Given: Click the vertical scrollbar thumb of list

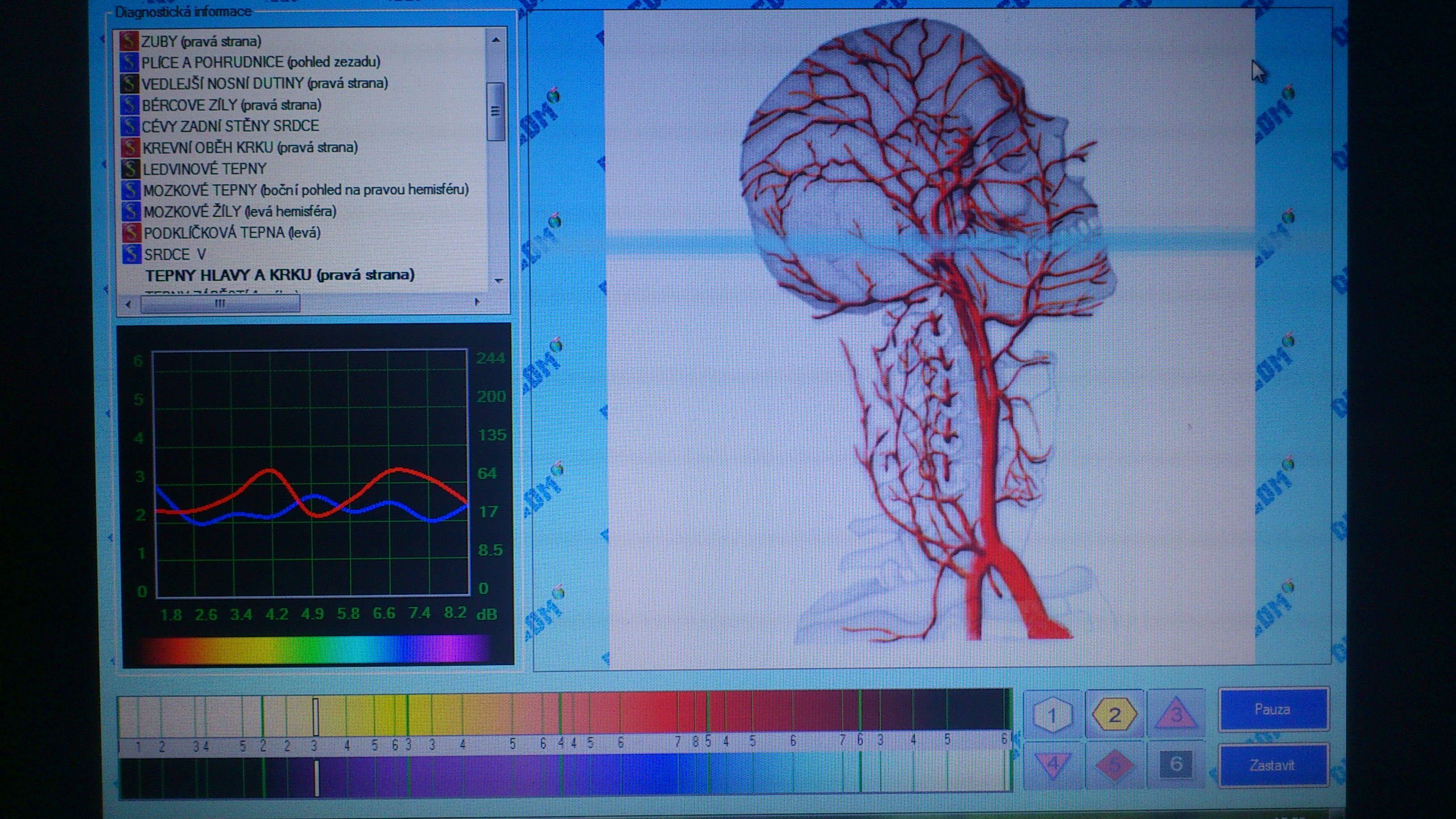Looking at the screenshot, I should point(496,112).
